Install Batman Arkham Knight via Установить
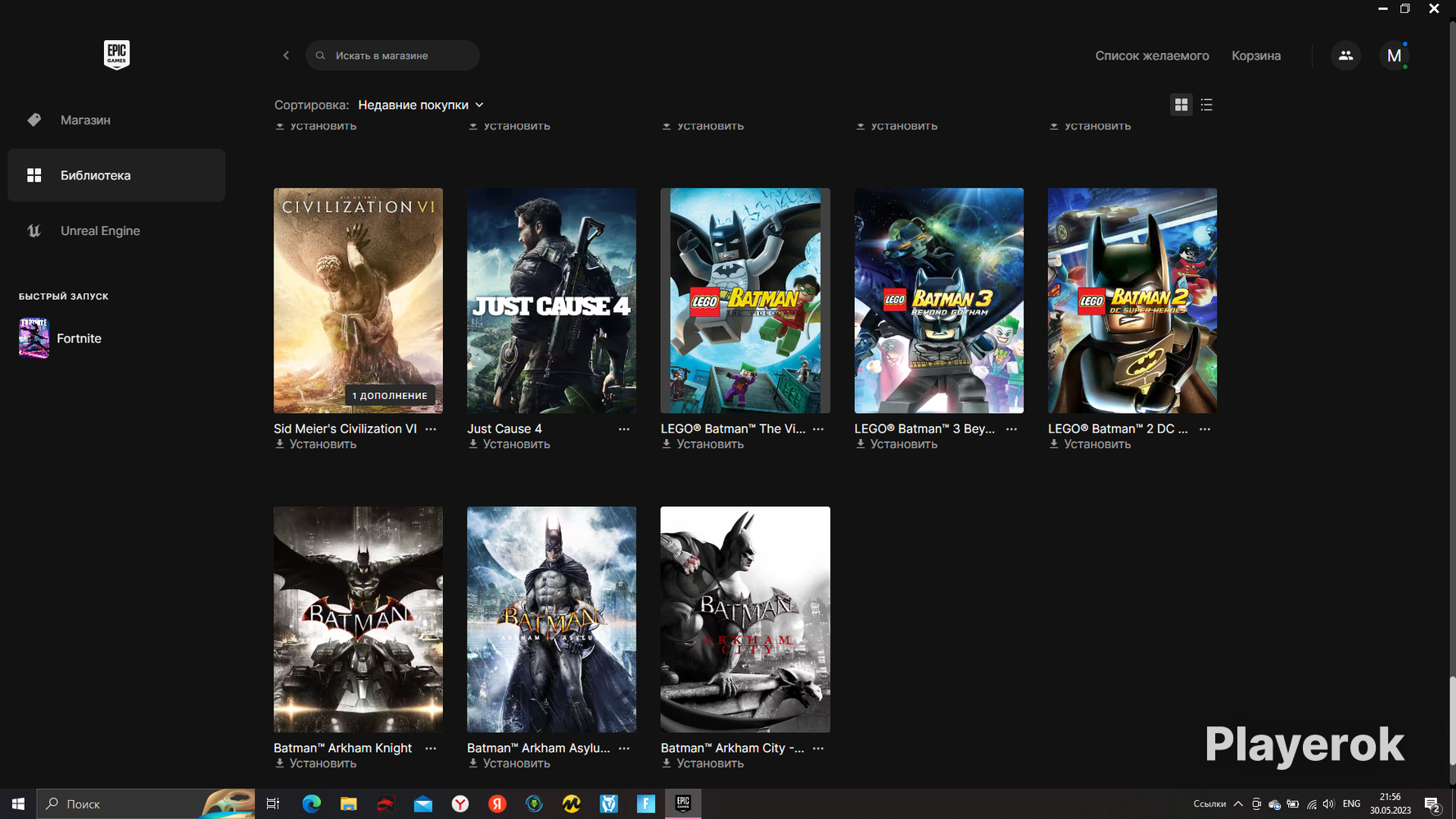The height and width of the screenshot is (819, 1456). tap(315, 764)
